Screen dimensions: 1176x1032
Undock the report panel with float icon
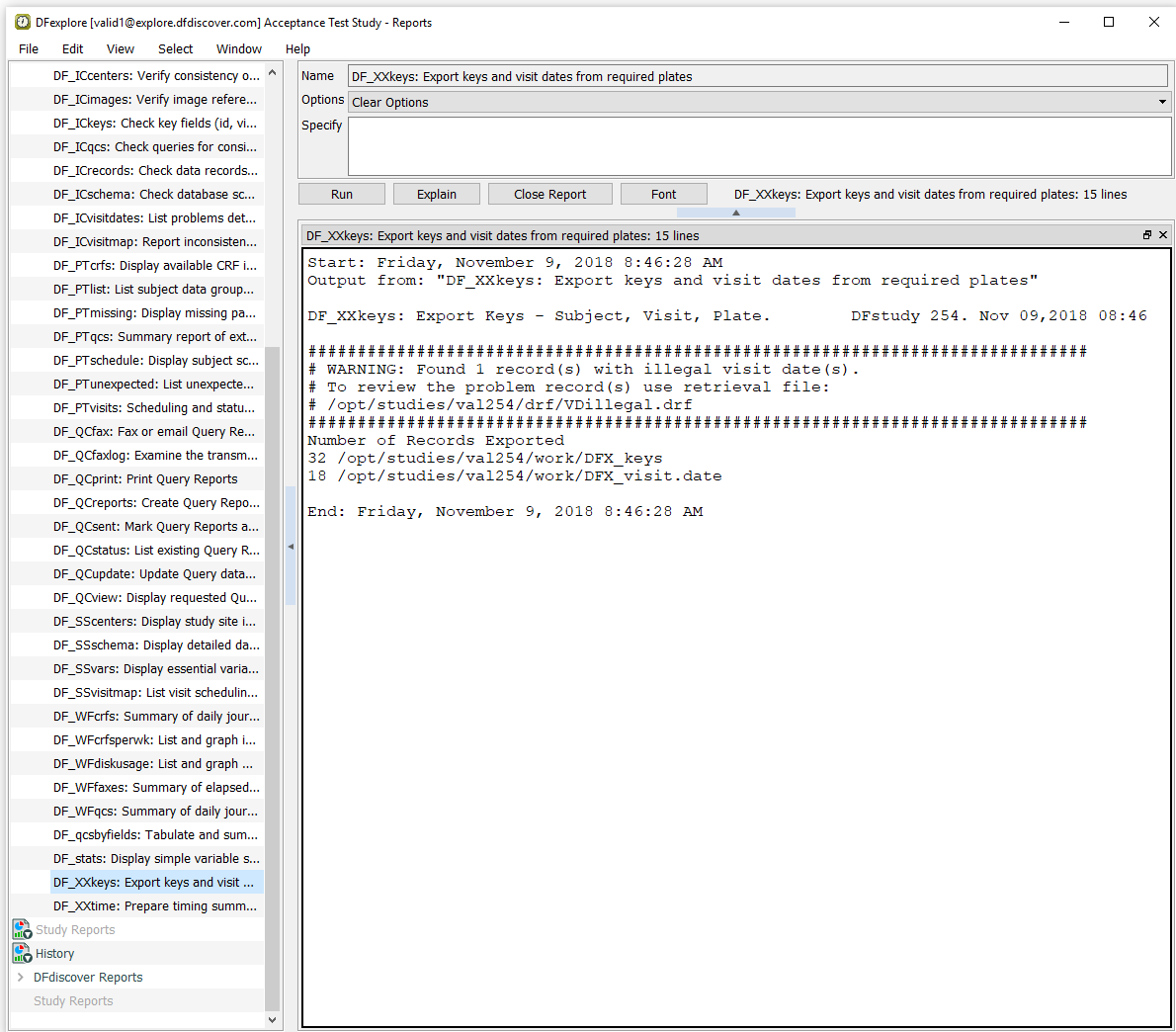1147,235
